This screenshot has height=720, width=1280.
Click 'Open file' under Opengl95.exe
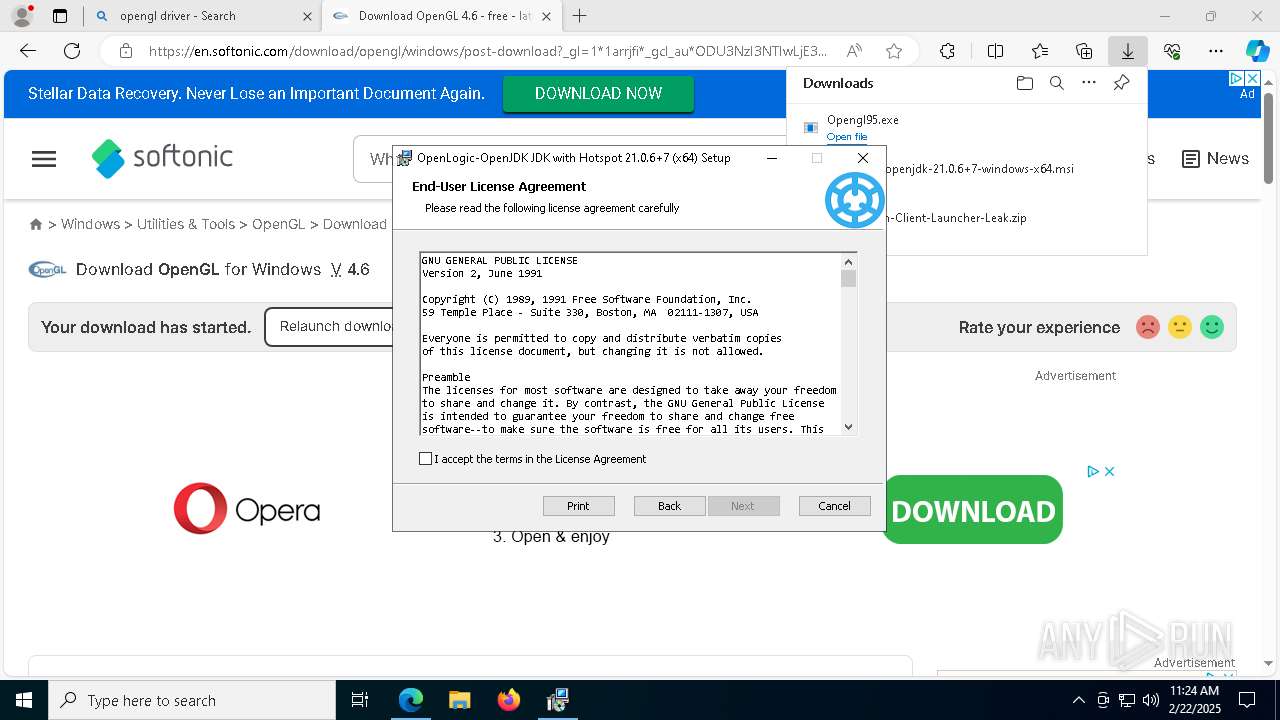pyautogui.click(x=846, y=137)
